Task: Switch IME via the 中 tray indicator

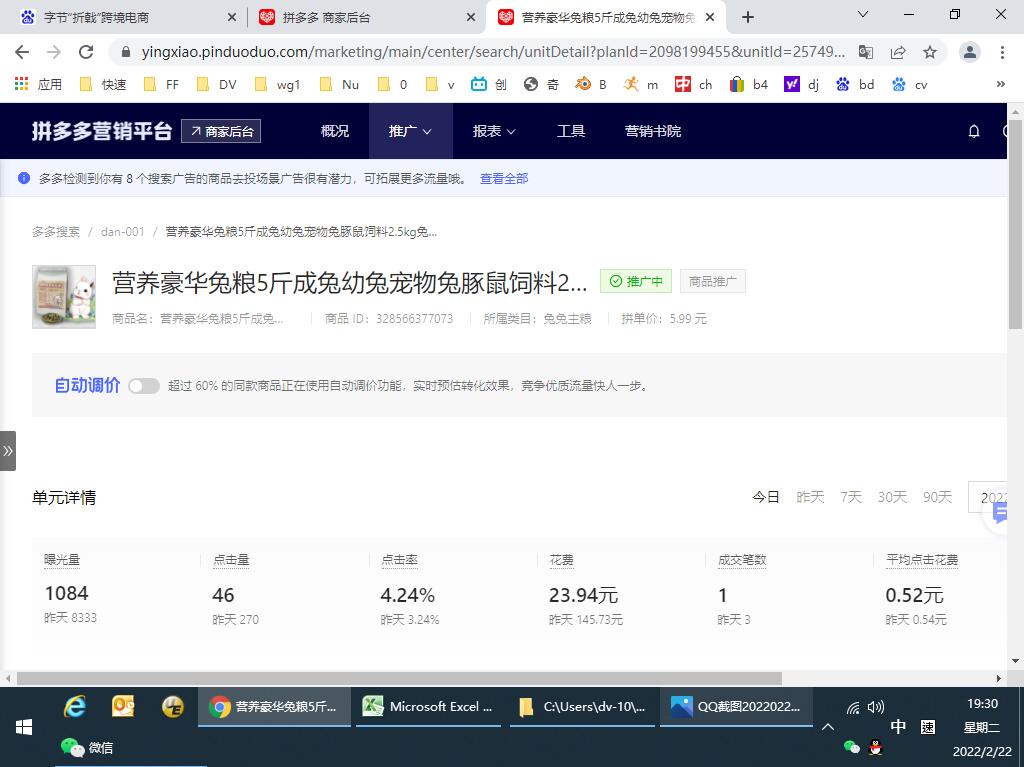Action: click(x=898, y=726)
